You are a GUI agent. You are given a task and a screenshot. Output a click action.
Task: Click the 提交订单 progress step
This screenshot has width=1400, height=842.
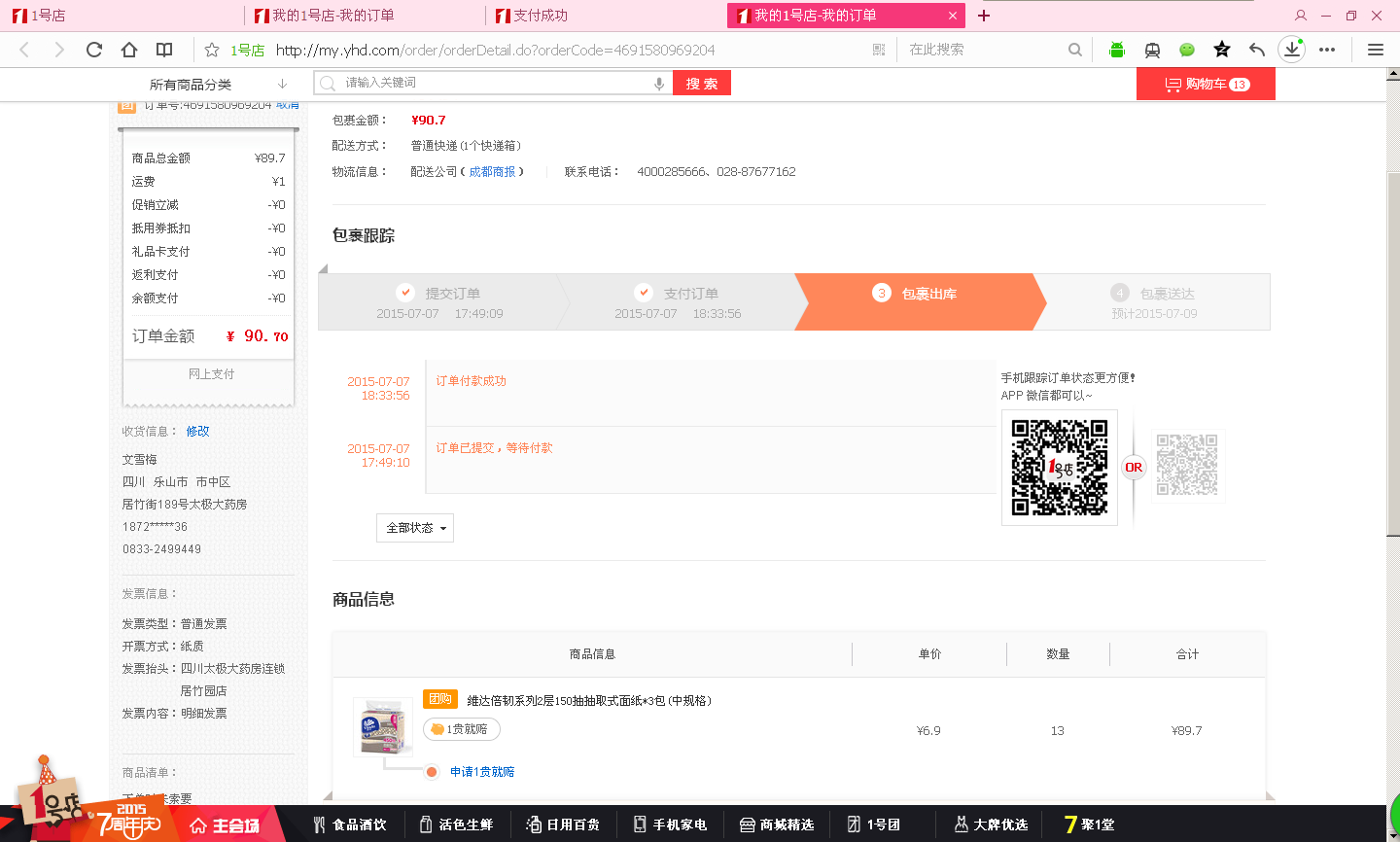point(440,302)
